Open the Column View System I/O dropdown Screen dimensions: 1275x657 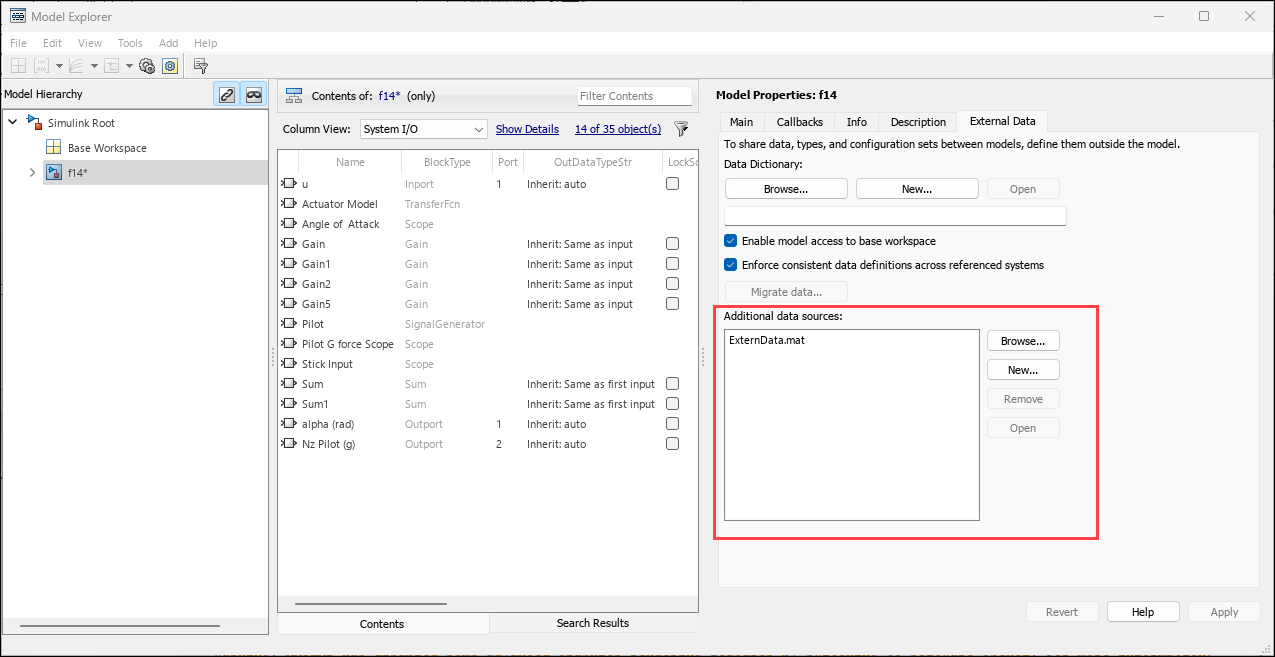[423, 129]
